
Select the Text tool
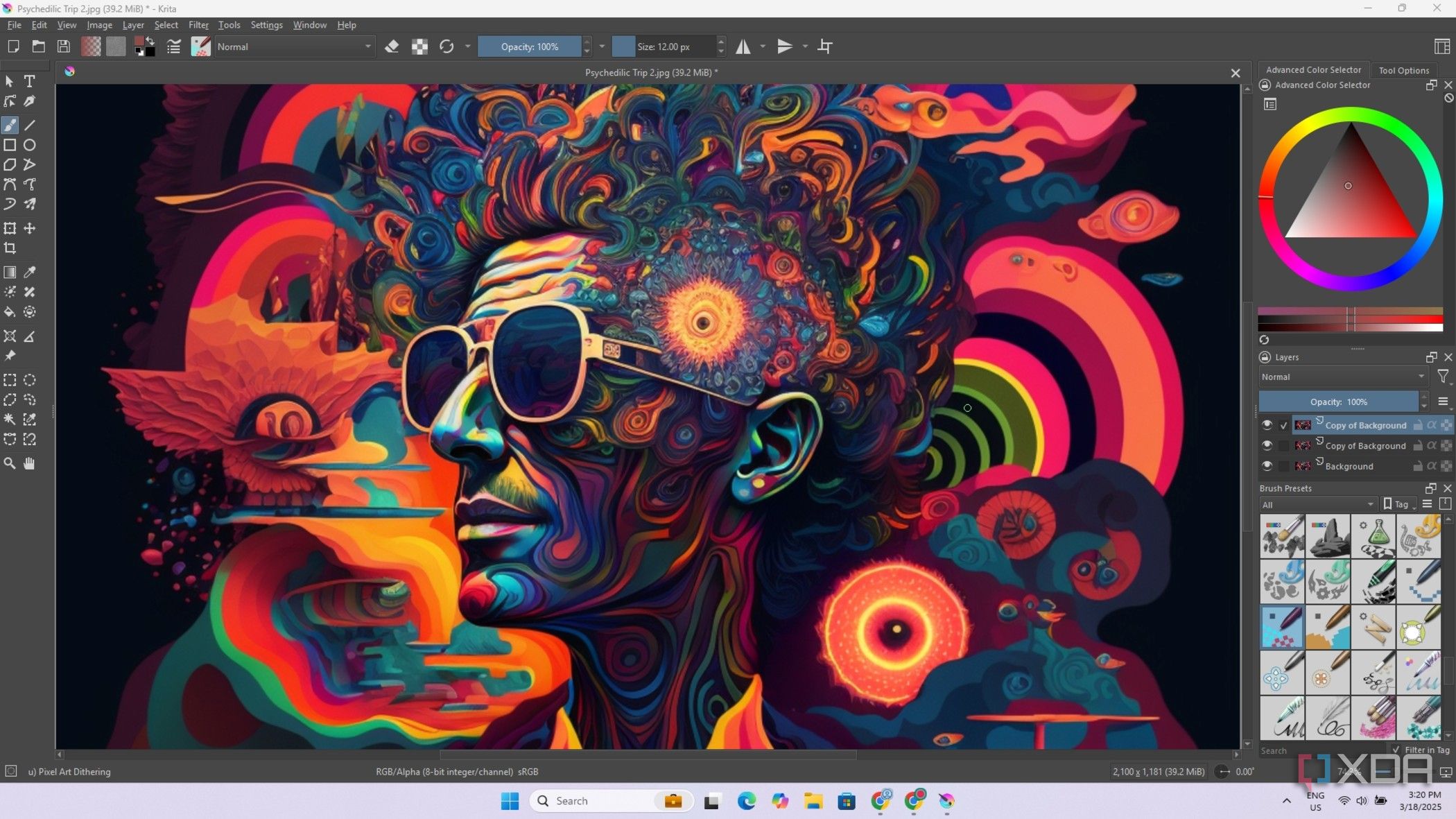click(x=29, y=81)
